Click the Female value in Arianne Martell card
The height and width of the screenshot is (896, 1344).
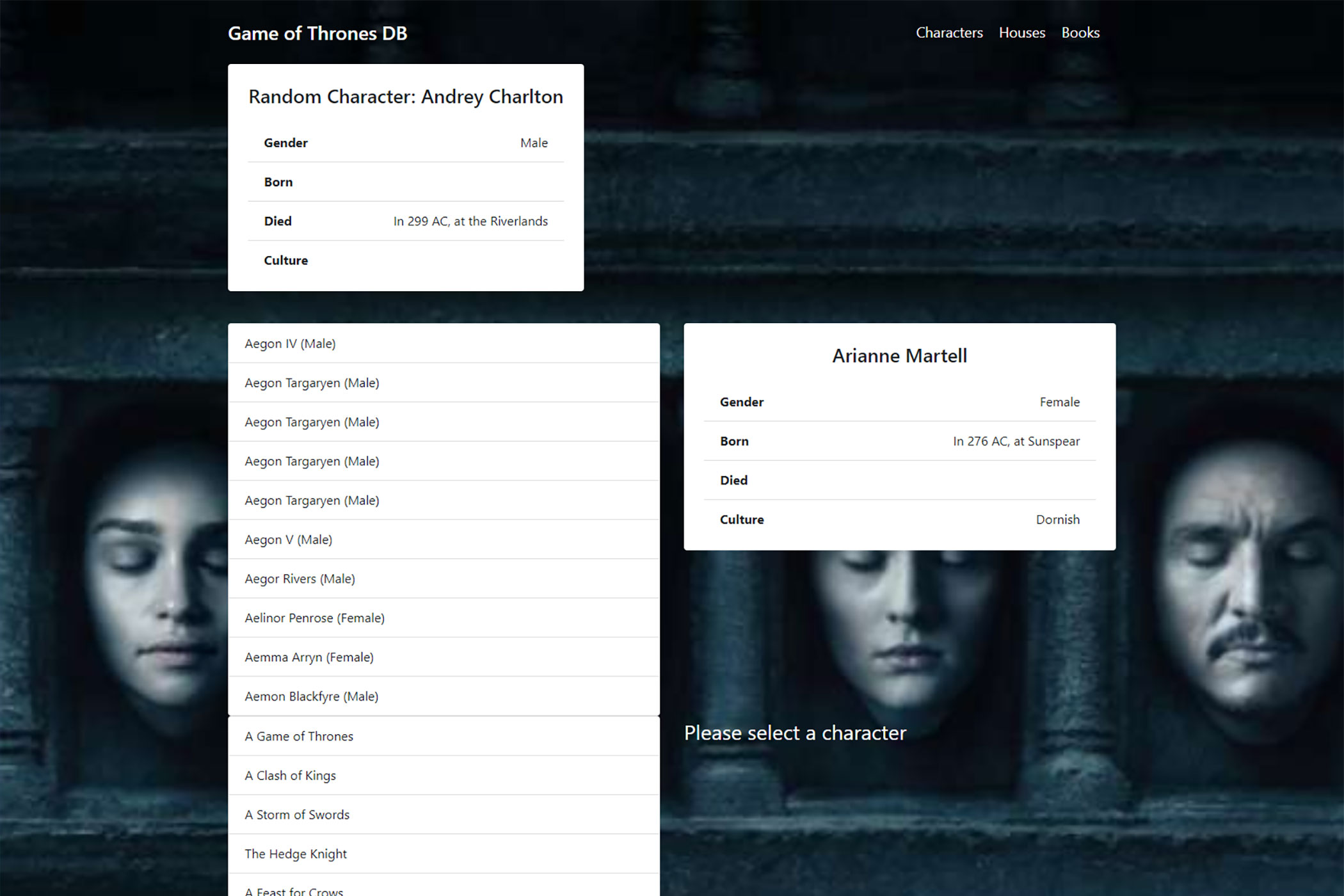(x=1059, y=402)
